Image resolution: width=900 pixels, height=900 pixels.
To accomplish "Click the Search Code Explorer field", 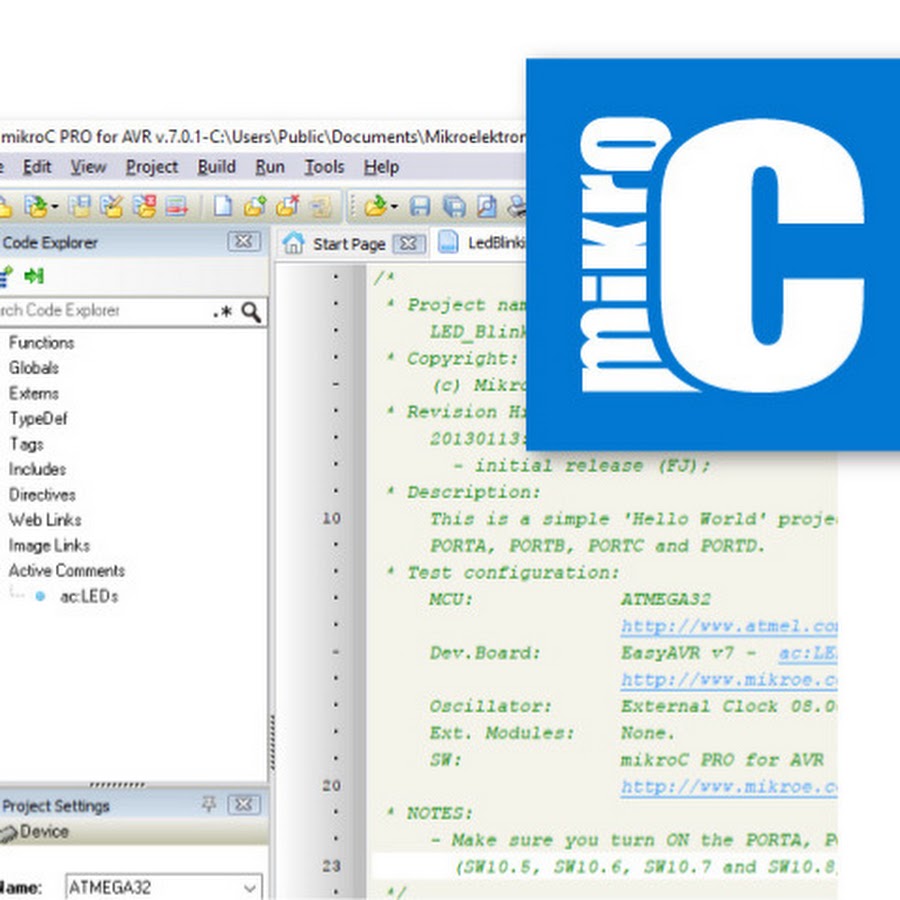I will click(x=104, y=311).
